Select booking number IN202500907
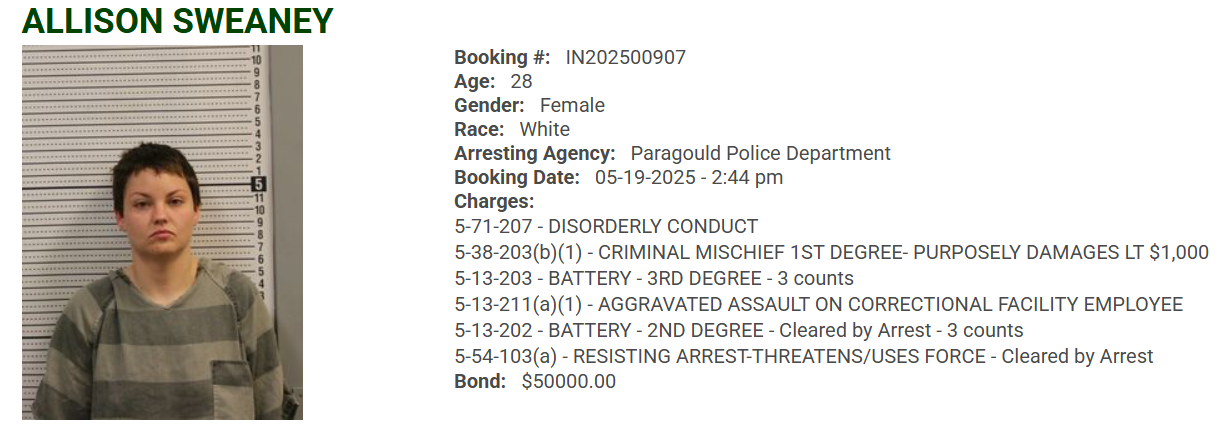 pos(625,57)
